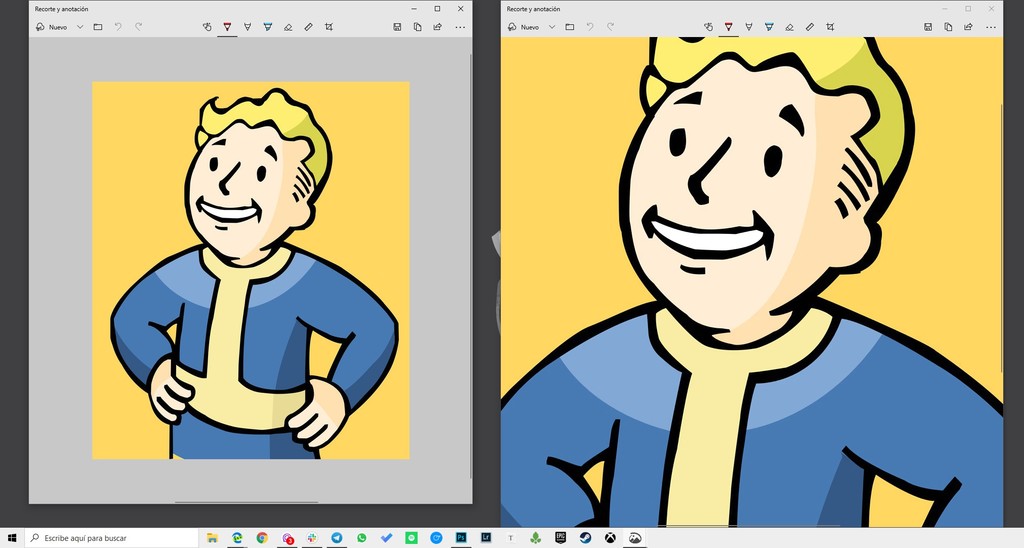Redo in the left Recorte window
This screenshot has height=548, width=1024.
(138, 27)
